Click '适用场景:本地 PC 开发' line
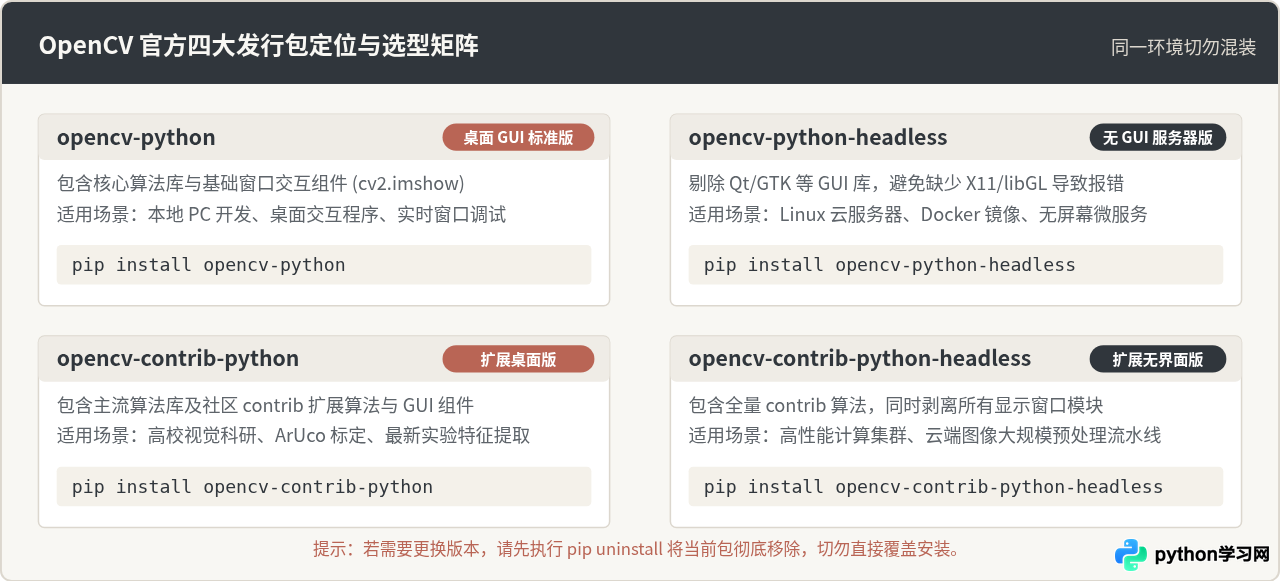The image size is (1280, 582). [x=282, y=214]
